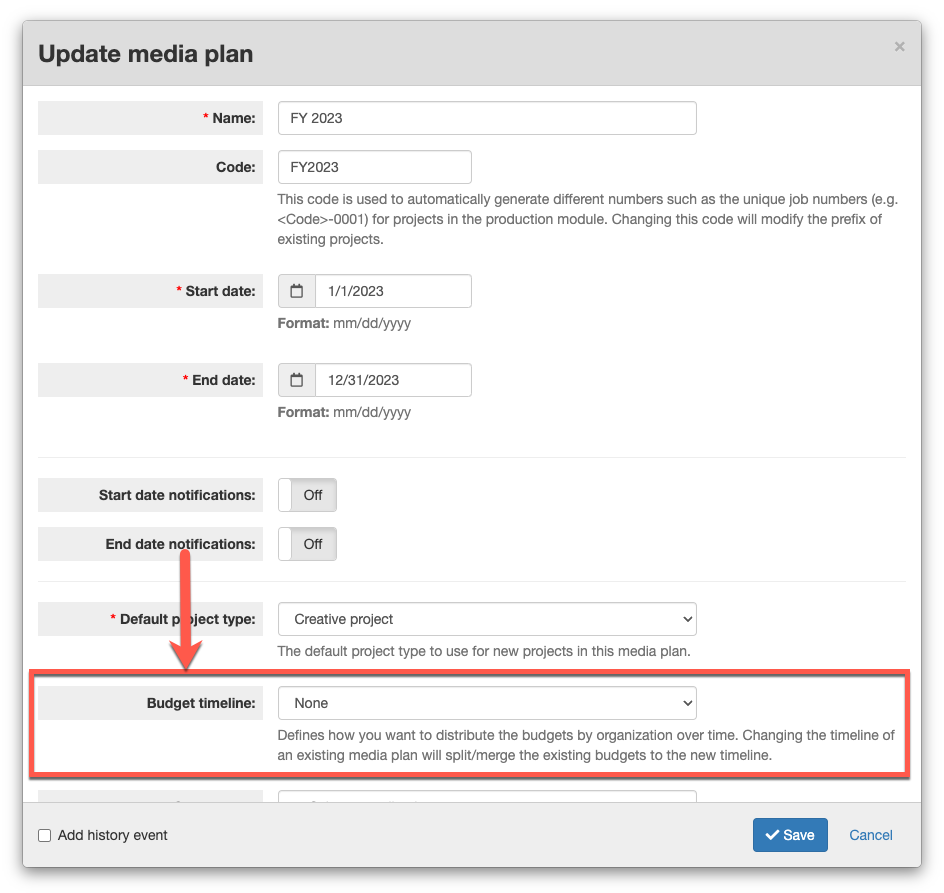Click the Update media plan title
Image resolution: width=944 pixels, height=893 pixels.
146,54
